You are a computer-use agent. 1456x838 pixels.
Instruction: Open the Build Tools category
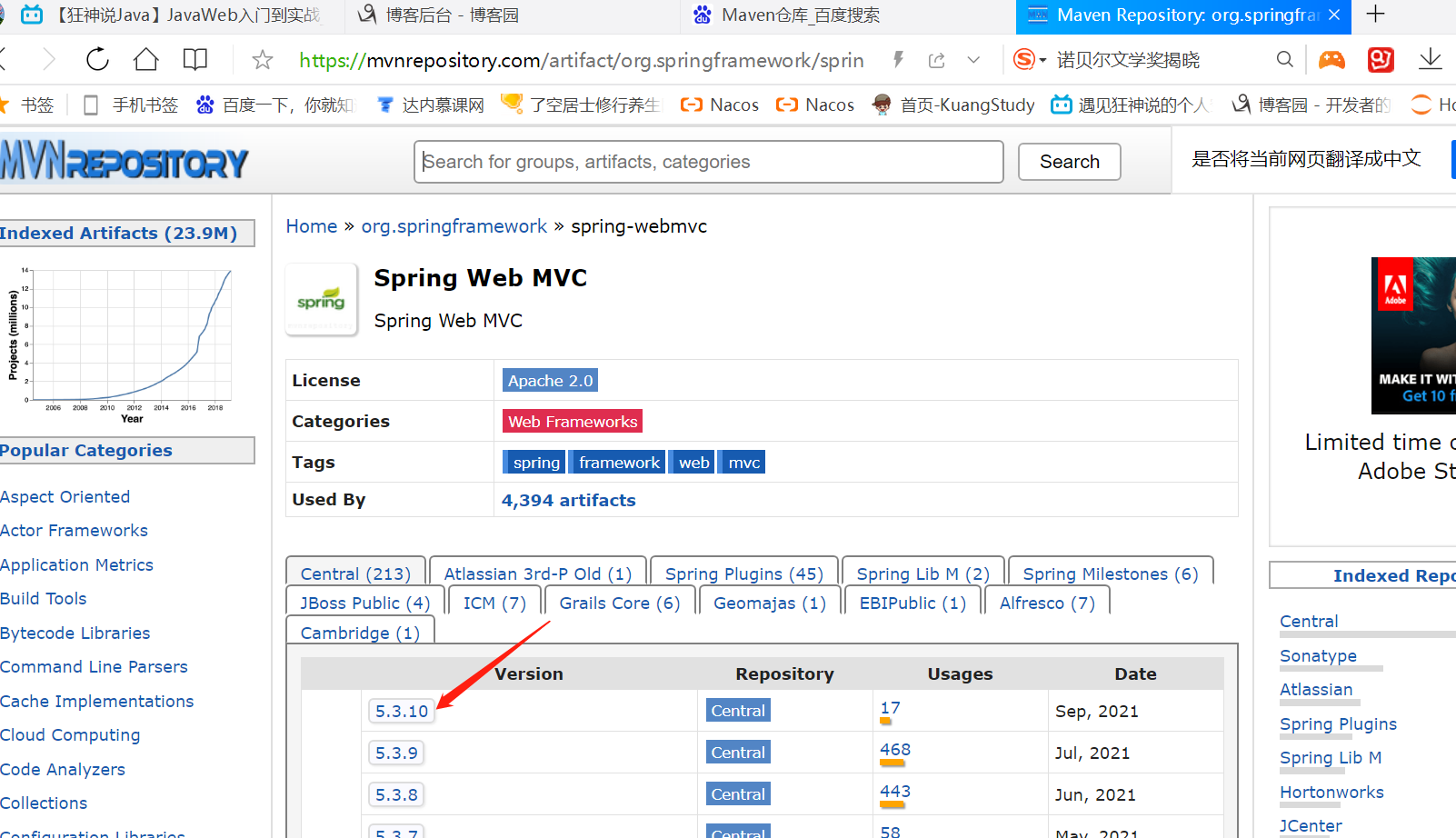[x=44, y=598]
